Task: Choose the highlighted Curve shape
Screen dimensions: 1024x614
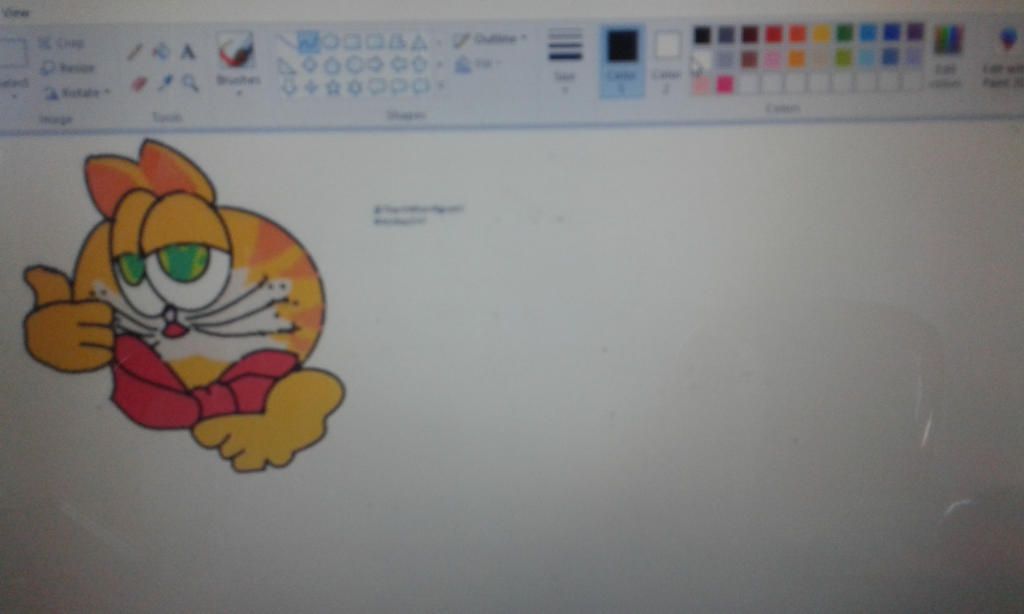Action: [x=308, y=42]
